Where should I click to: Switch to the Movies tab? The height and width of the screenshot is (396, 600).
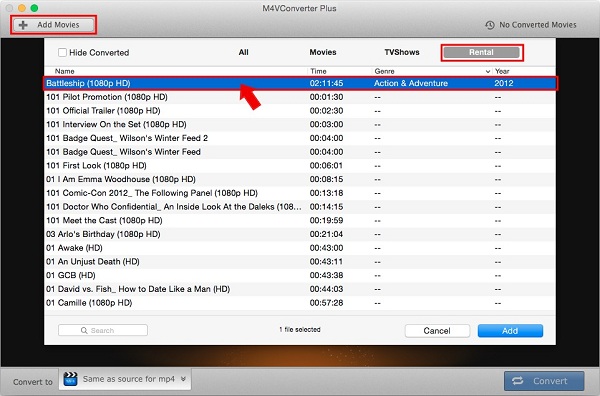pyautogui.click(x=323, y=52)
